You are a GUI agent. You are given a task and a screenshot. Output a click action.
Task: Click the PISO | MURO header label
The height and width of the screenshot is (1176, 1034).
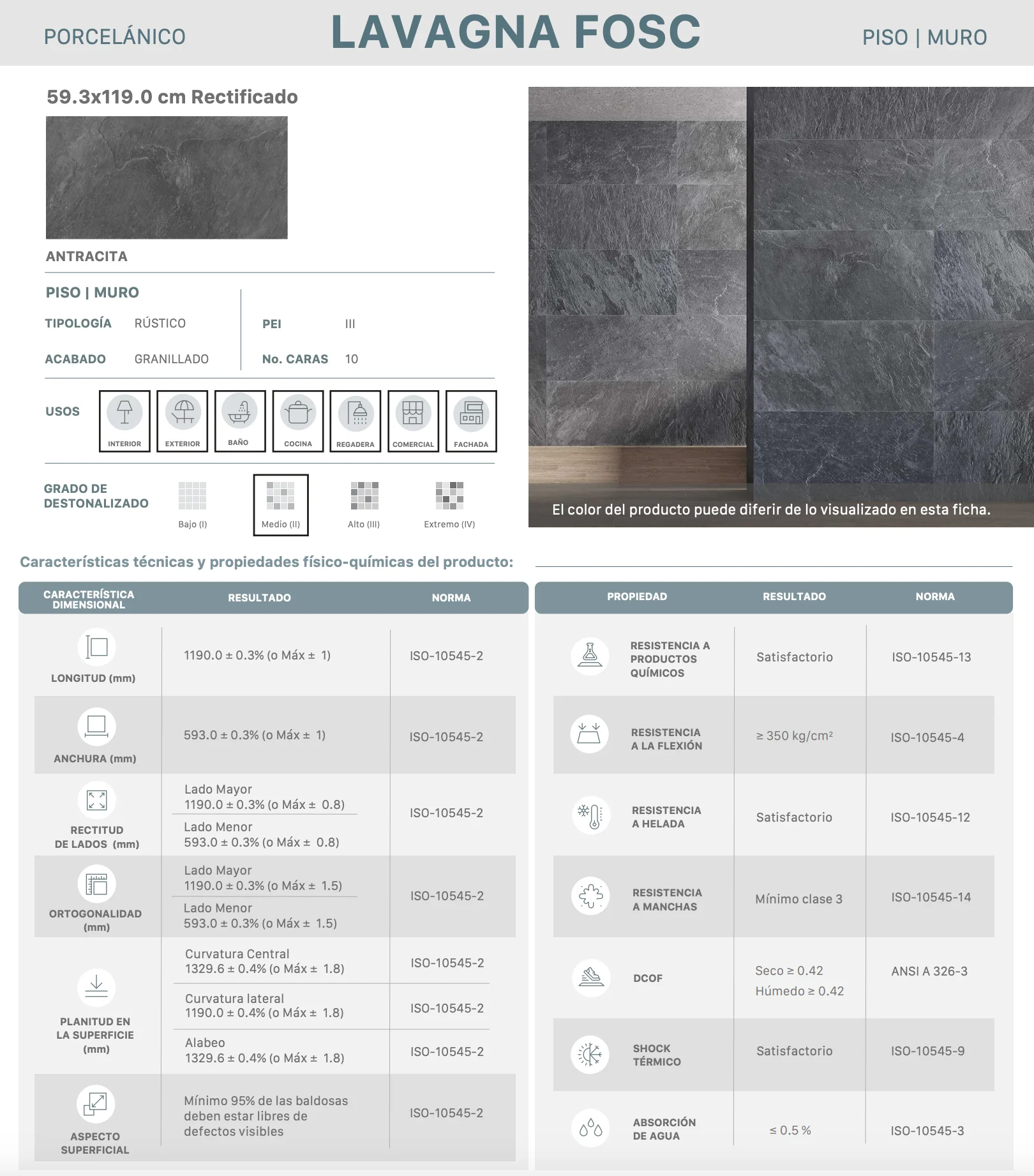coord(924,37)
